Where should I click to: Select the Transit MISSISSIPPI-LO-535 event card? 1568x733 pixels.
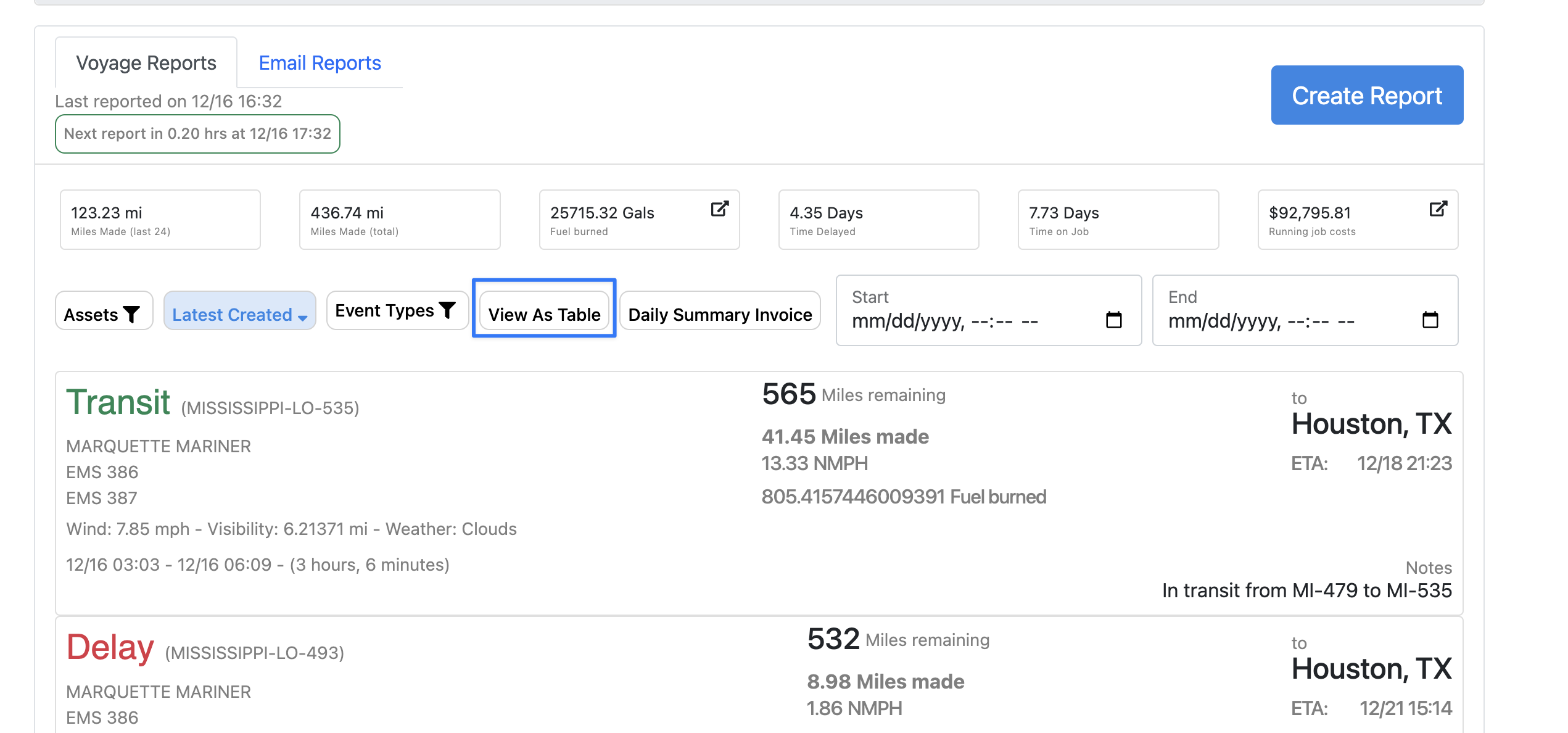tap(759, 494)
